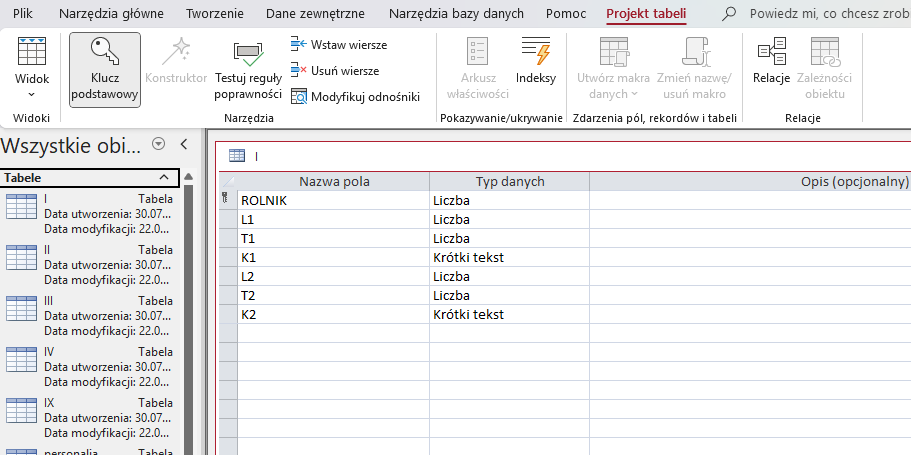
Task: Expand the Widok dropdown button
Action: [x=31, y=93]
